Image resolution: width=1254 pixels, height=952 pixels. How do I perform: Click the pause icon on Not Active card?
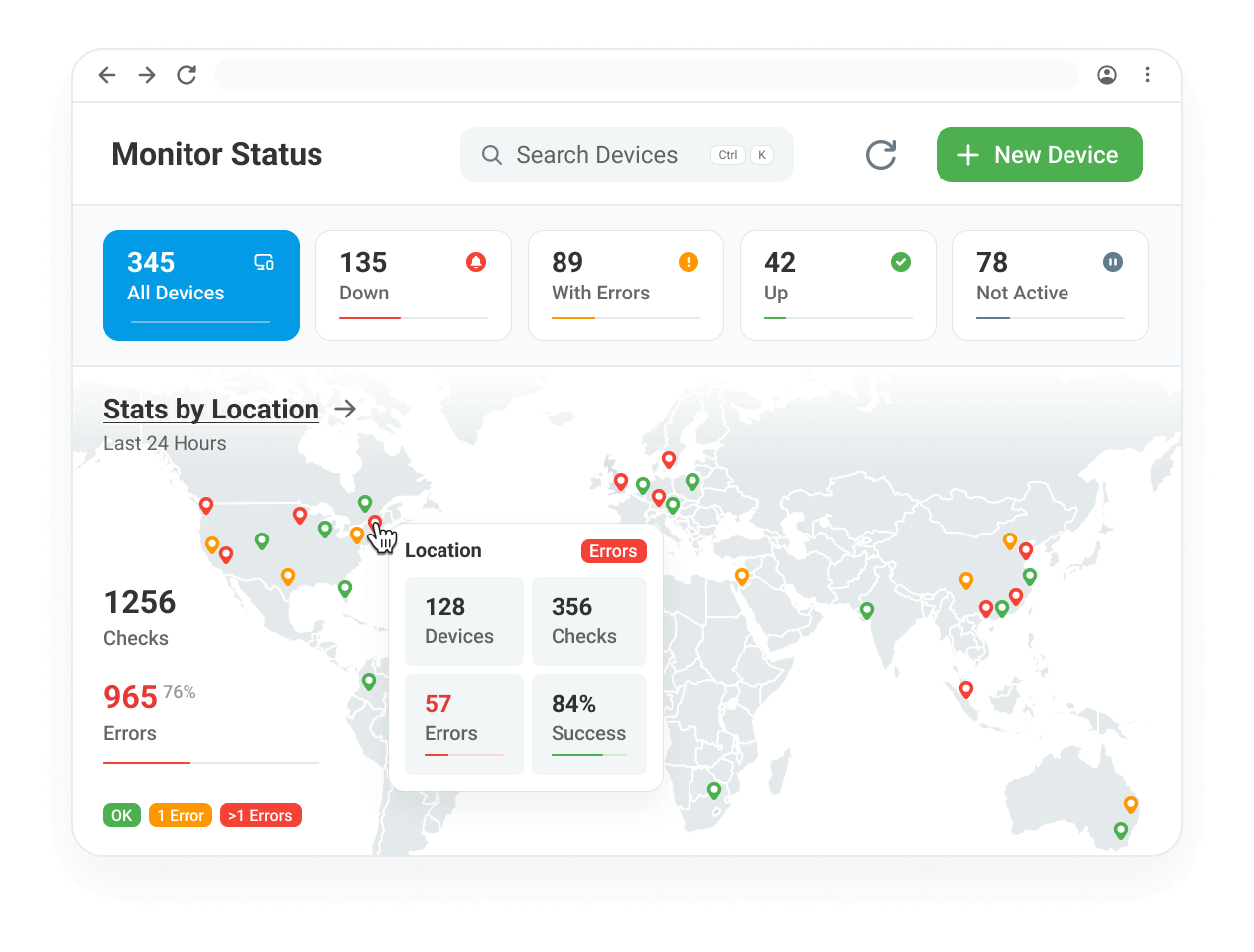(1113, 262)
